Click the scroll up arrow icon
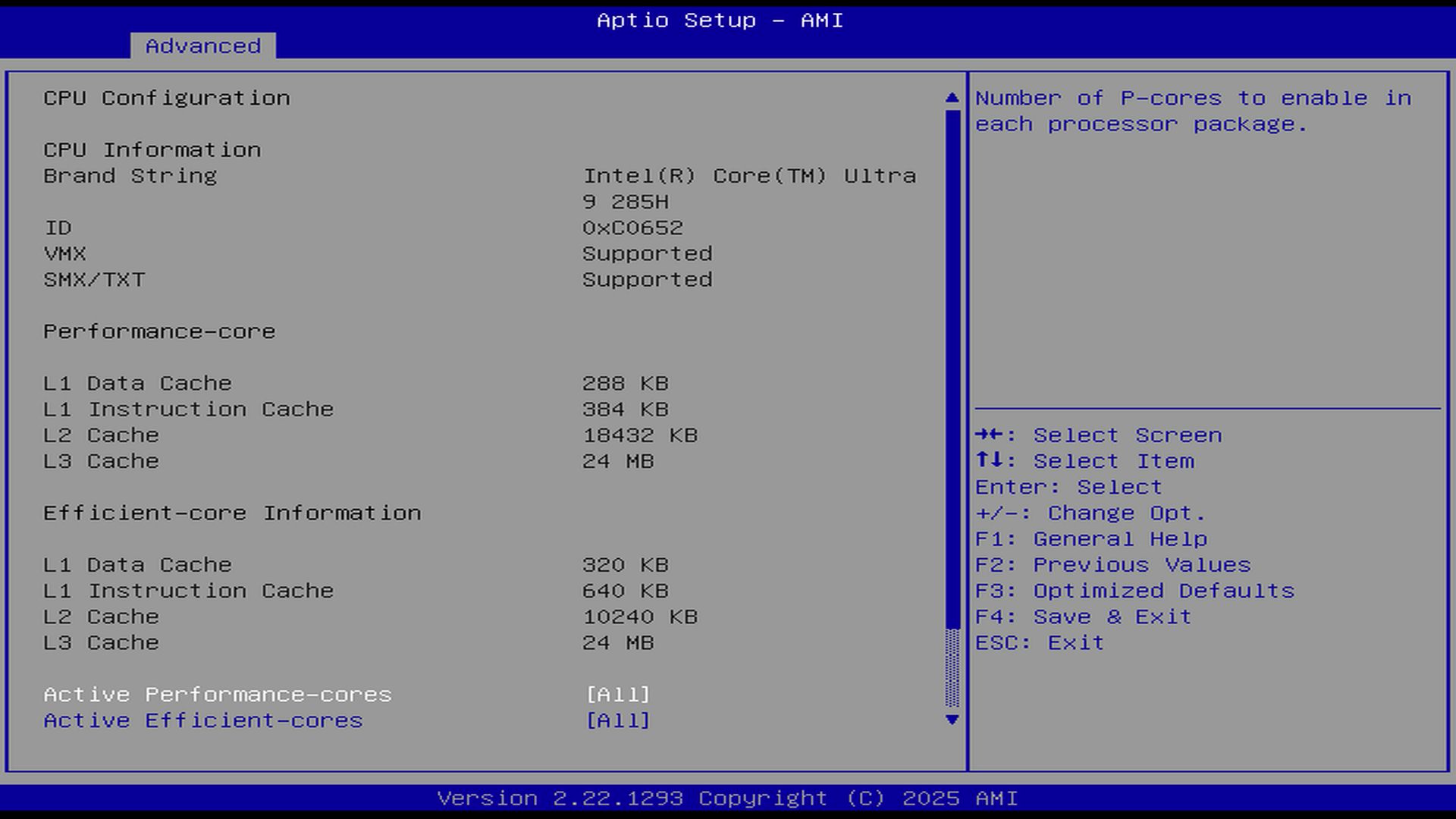This screenshot has width=1456, height=819. coord(952,98)
